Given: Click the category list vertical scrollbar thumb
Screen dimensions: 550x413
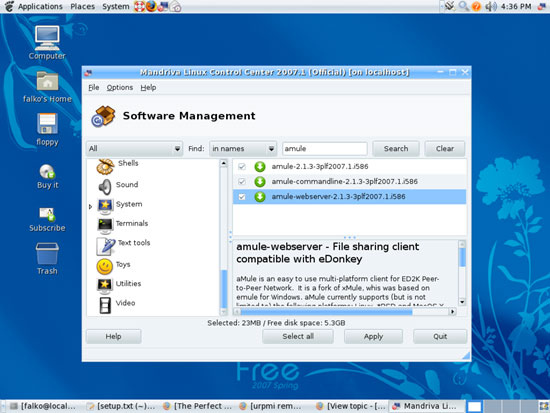Looking at the screenshot, I should (223, 289).
